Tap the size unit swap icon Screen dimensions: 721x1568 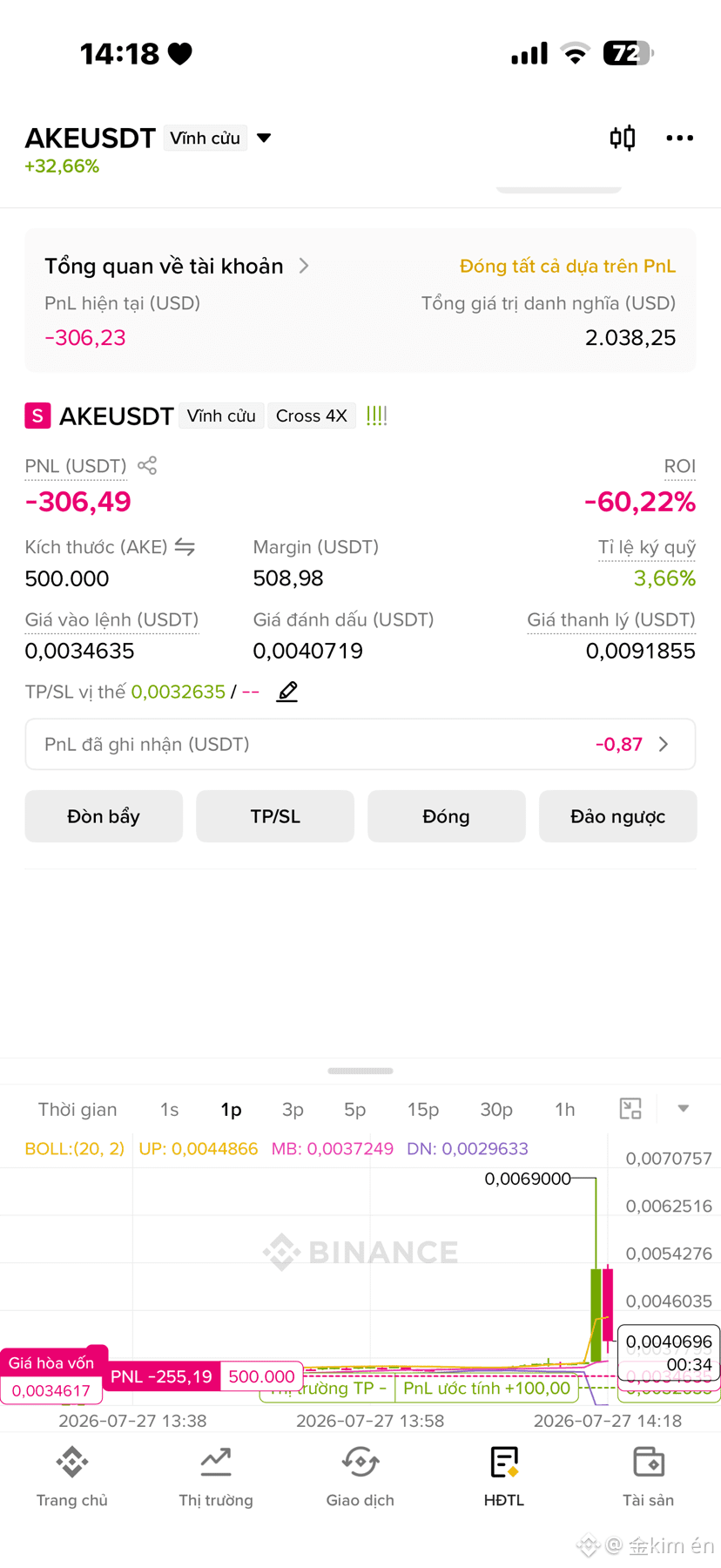(x=185, y=547)
